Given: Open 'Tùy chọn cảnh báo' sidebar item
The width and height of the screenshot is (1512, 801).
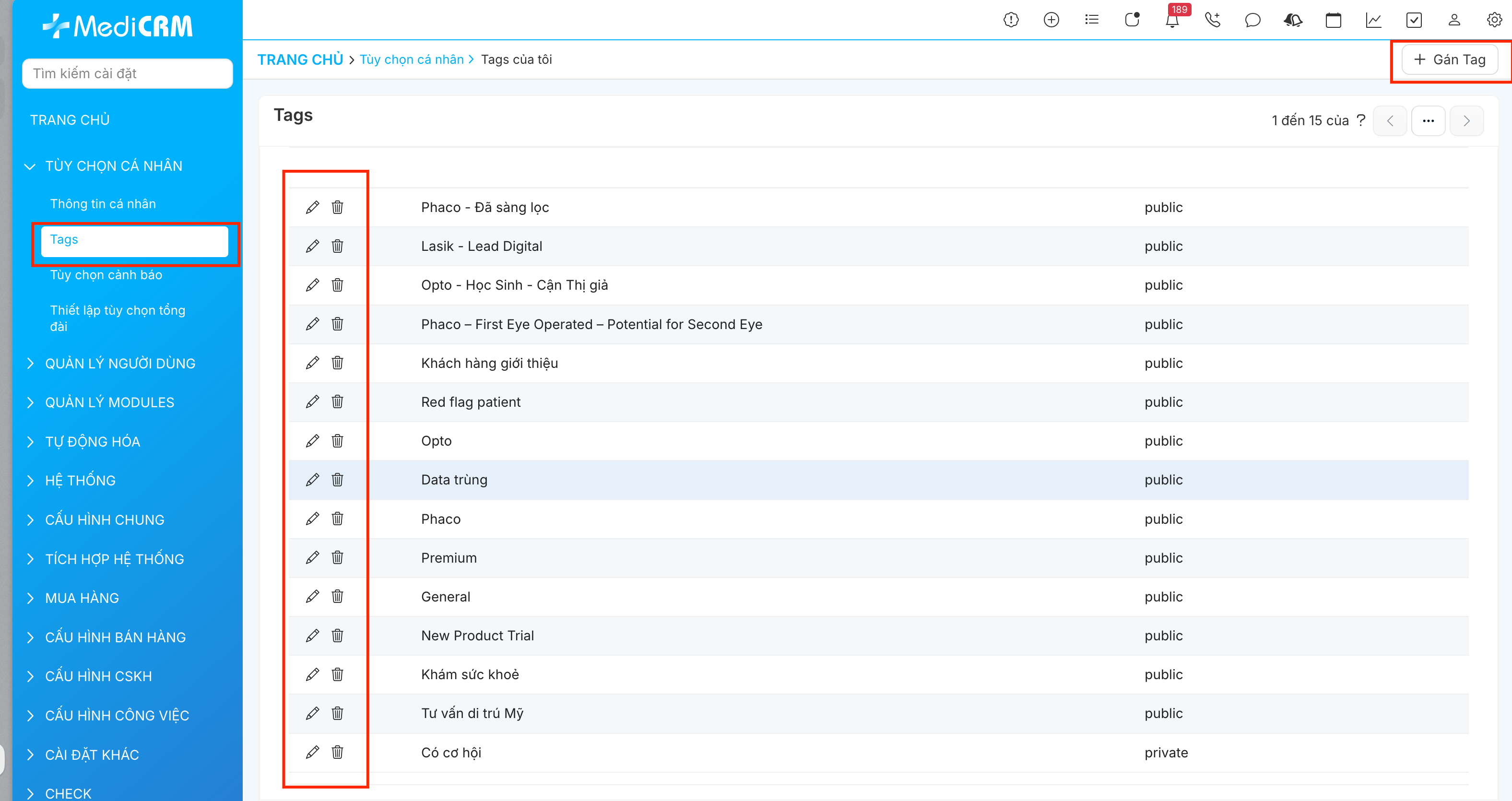Looking at the screenshot, I should pos(106,275).
